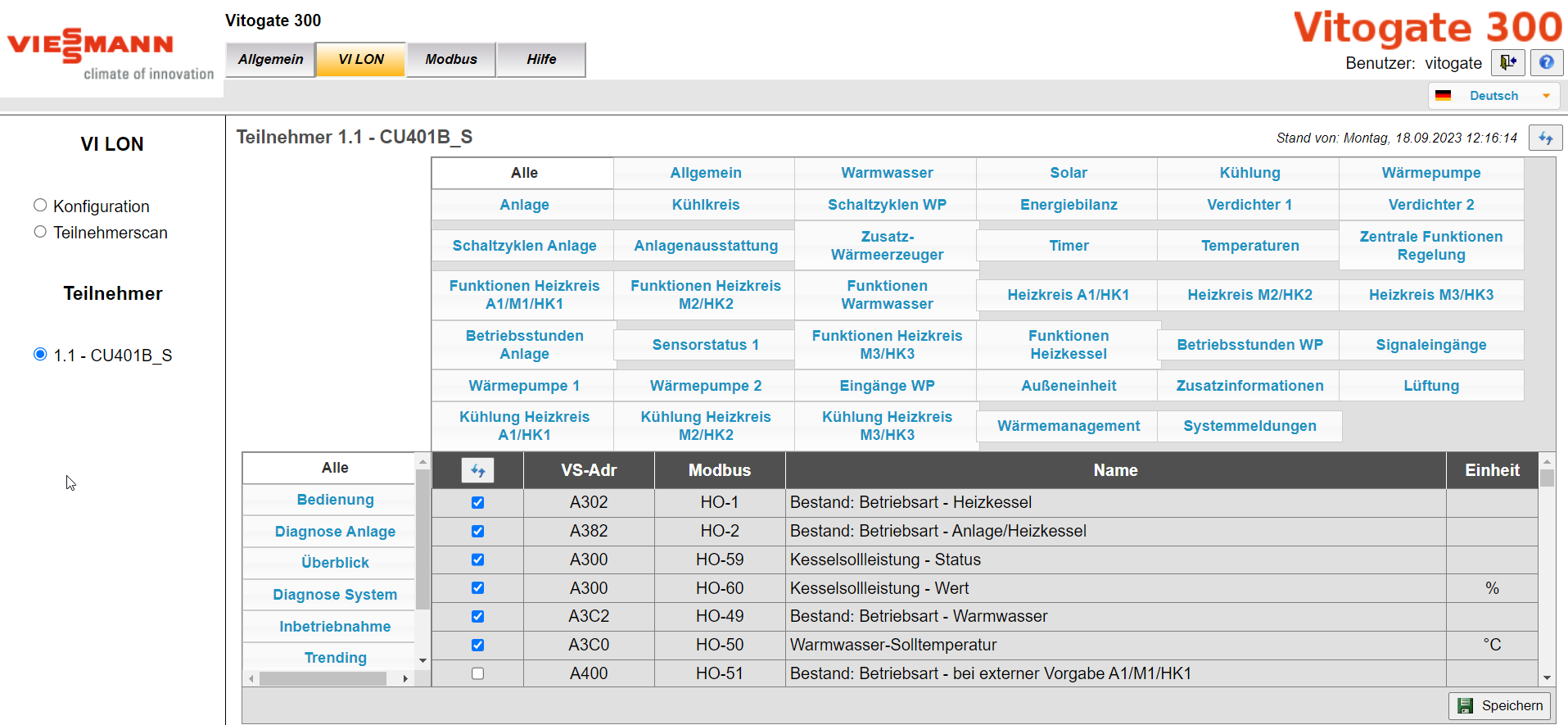The image size is (1568, 725).
Task: Click the A3C0 address cell
Action: point(589,645)
